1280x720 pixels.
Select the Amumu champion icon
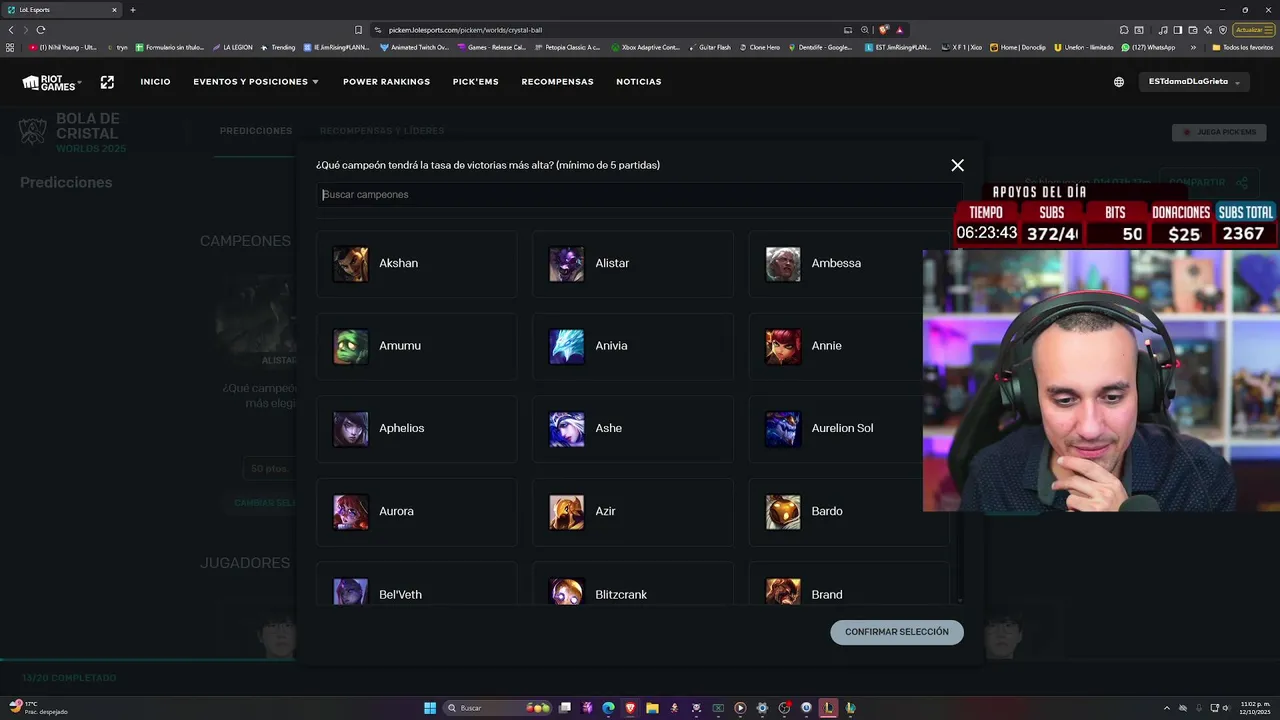[x=350, y=346]
